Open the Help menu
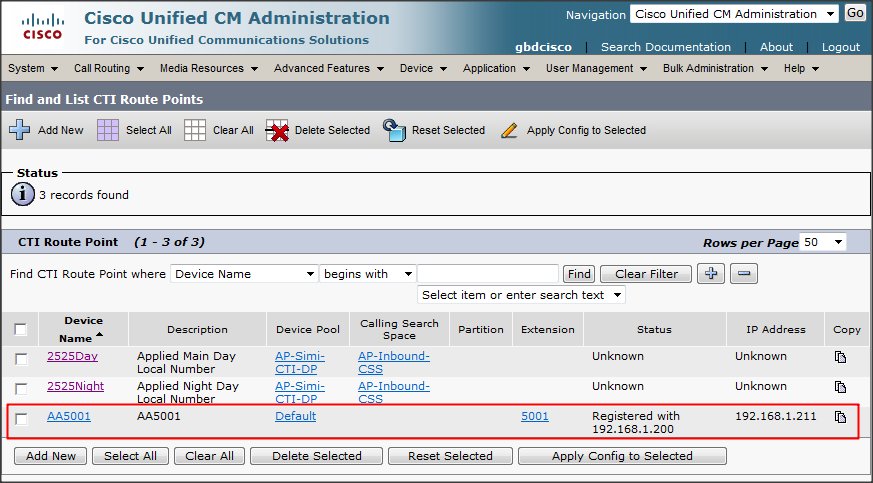873x483 pixels. [x=801, y=68]
